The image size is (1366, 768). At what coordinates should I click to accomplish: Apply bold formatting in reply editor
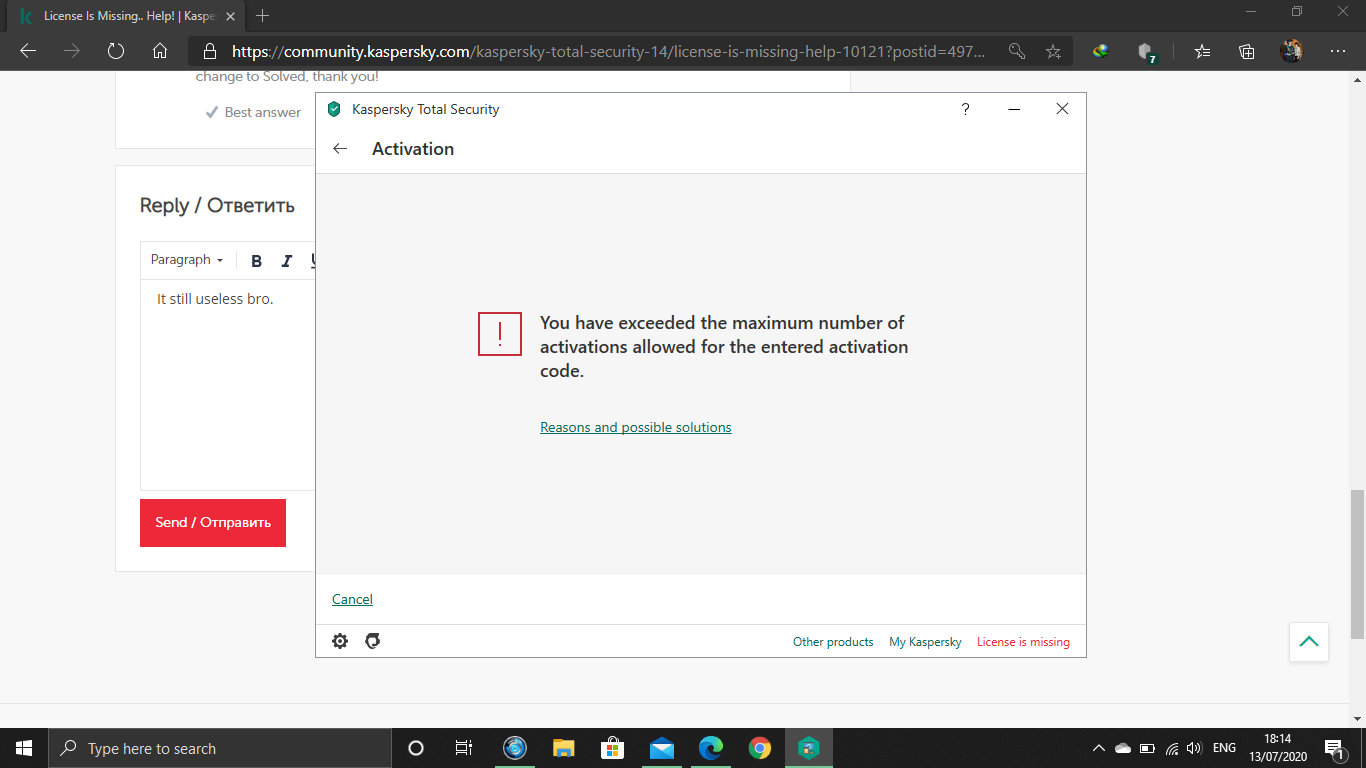256,261
